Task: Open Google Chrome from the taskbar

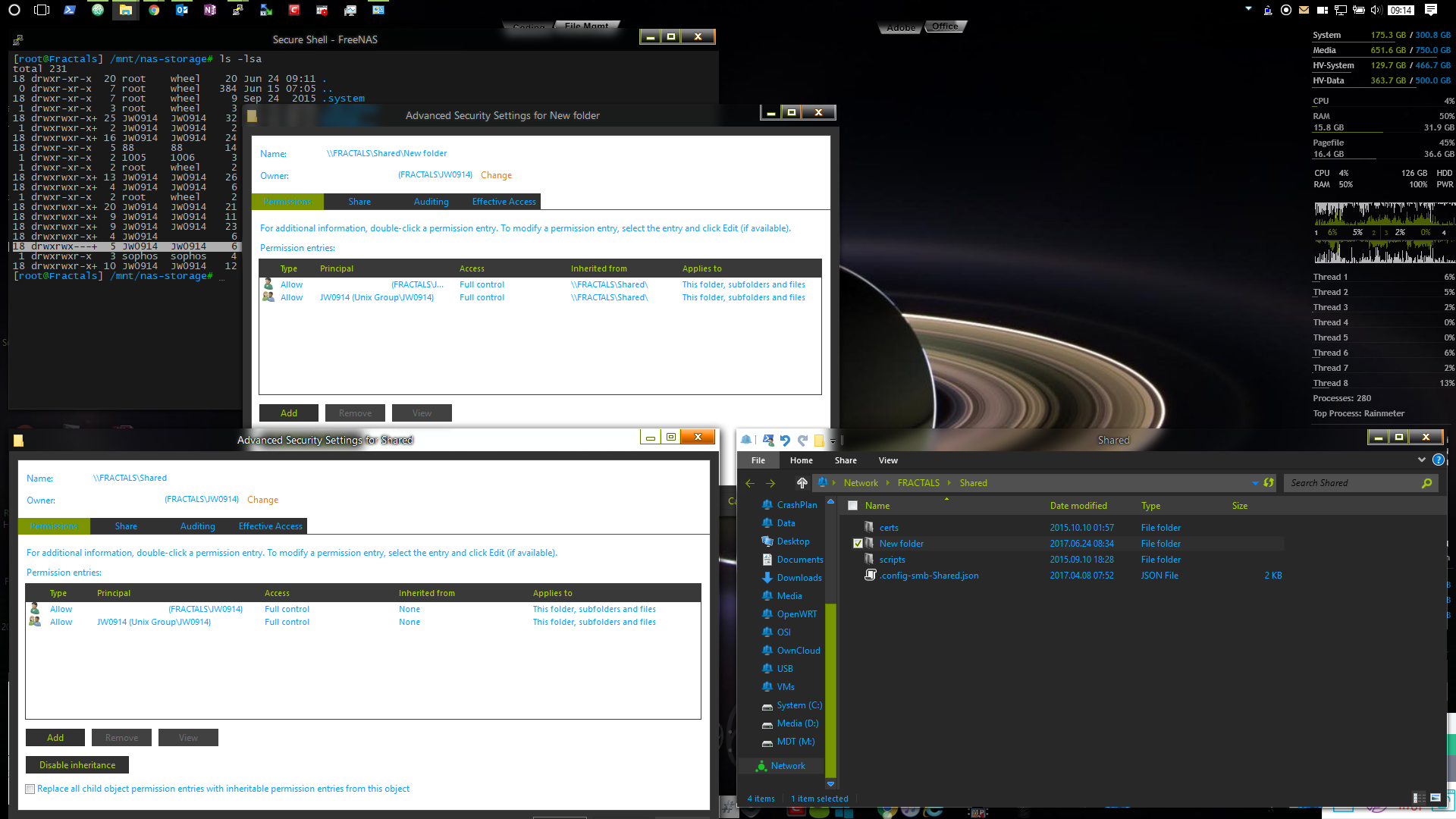Action: point(154,10)
